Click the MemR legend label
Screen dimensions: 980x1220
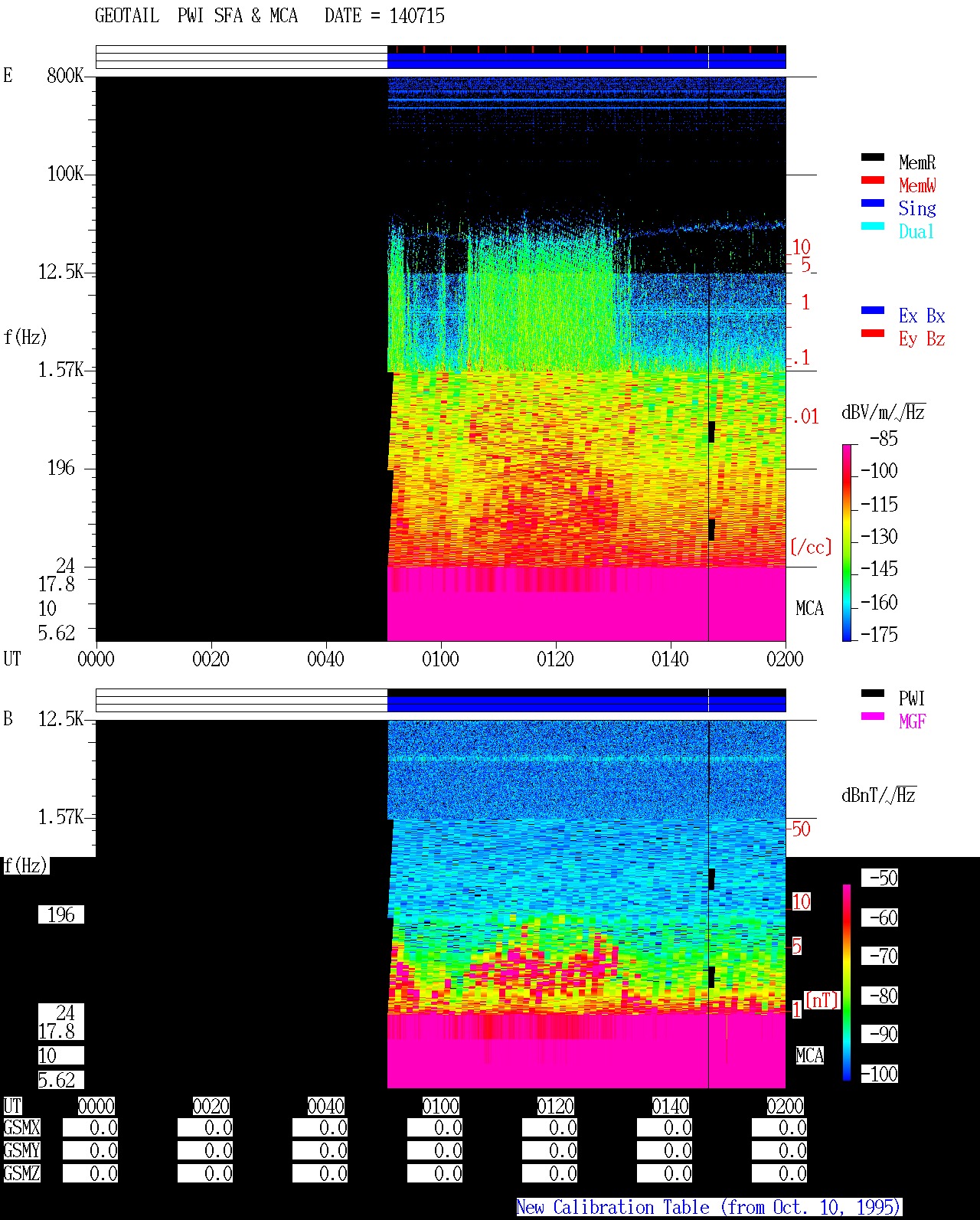tap(917, 162)
